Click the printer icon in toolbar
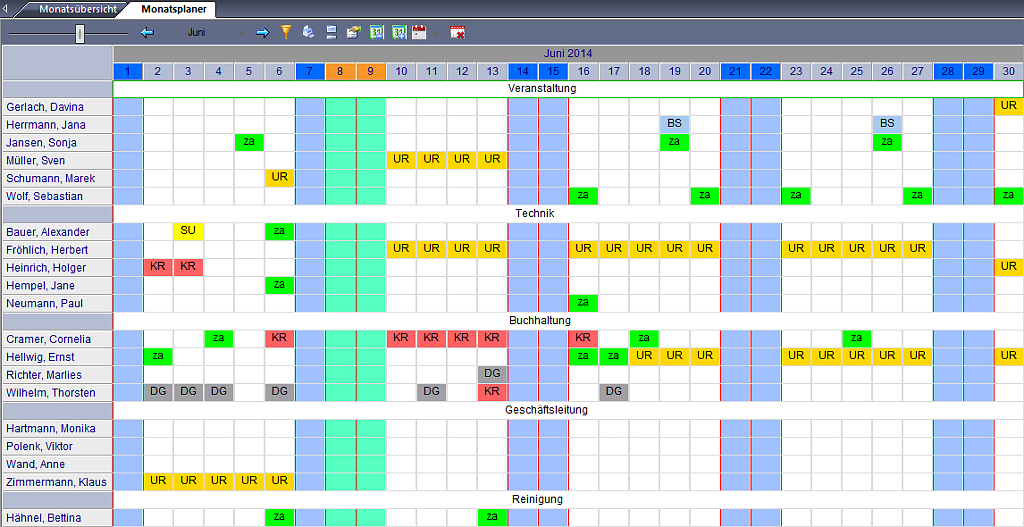Image resolution: width=1024 pixels, height=527 pixels. [x=309, y=32]
